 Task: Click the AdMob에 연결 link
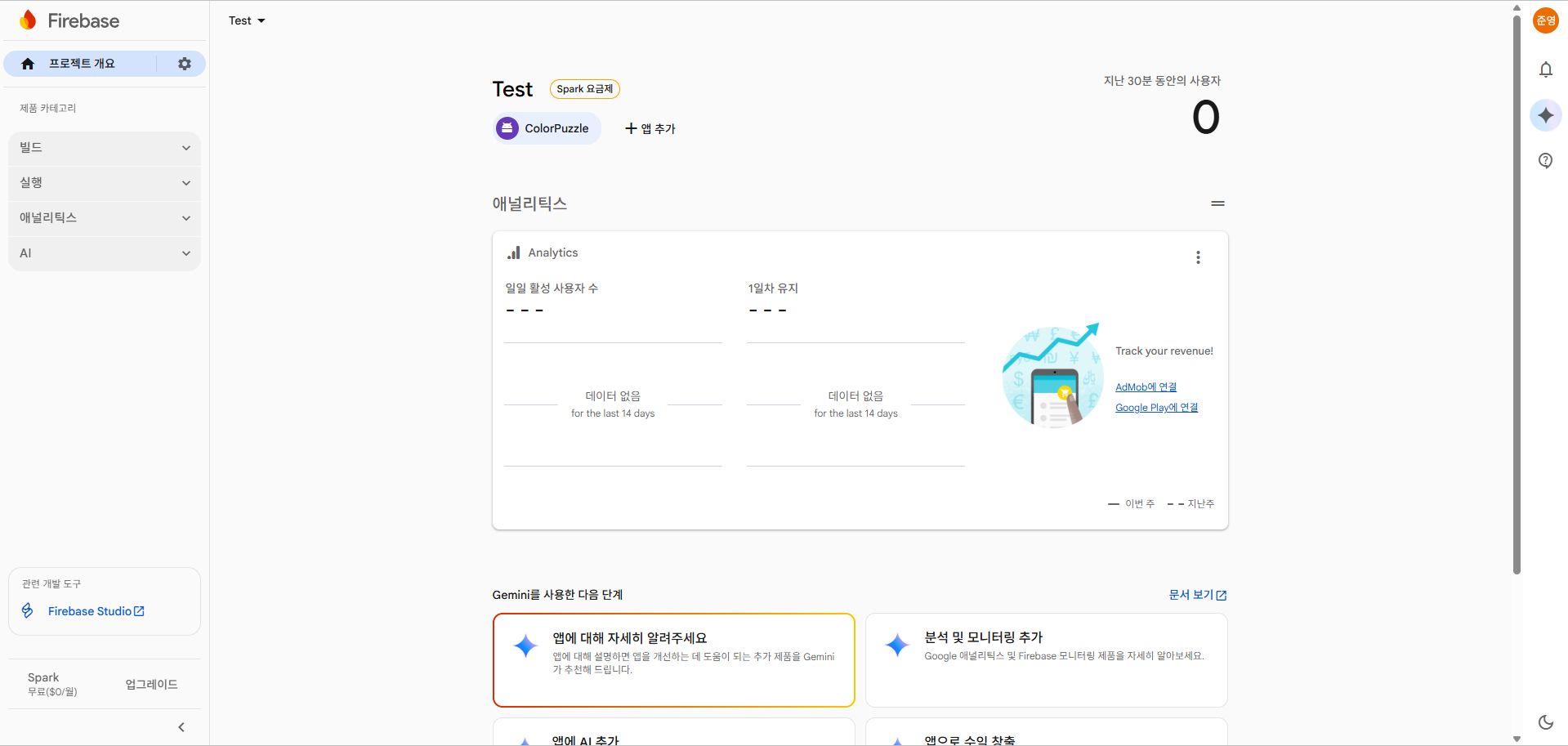pos(1146,387)
